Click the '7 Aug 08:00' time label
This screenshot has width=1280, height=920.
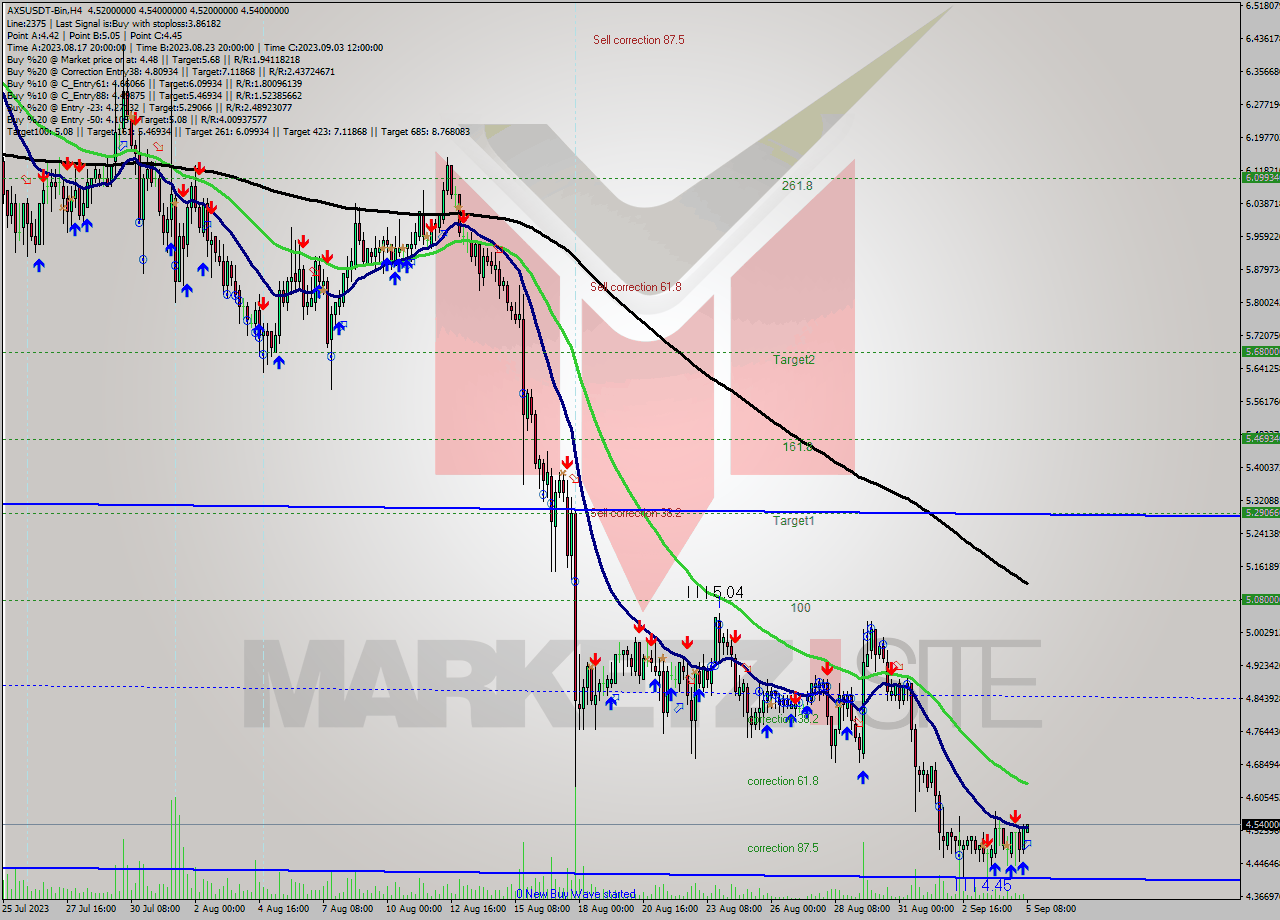coord(349,909)
